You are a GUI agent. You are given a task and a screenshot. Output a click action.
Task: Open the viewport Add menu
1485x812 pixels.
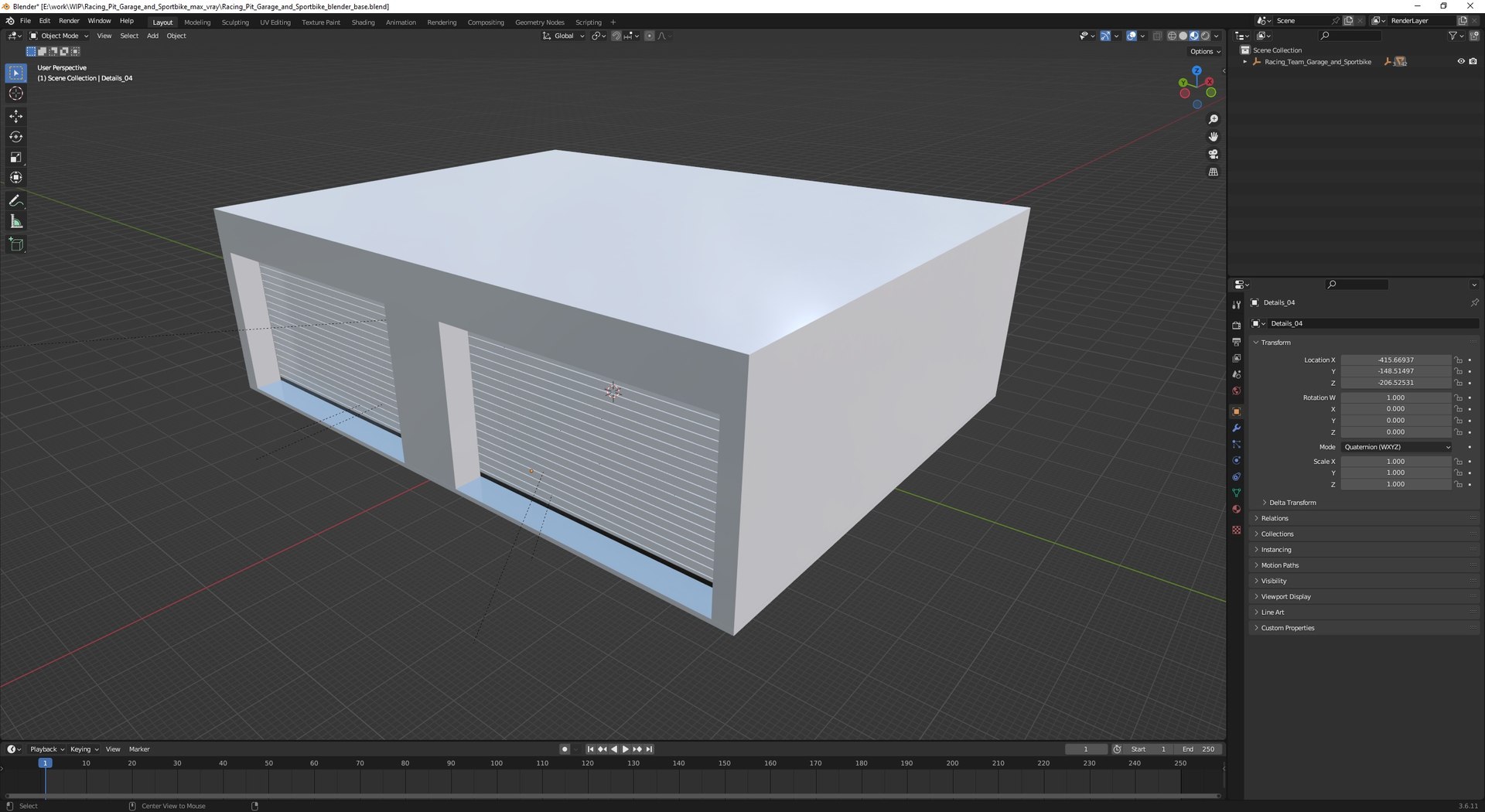[x=152, y=36]
